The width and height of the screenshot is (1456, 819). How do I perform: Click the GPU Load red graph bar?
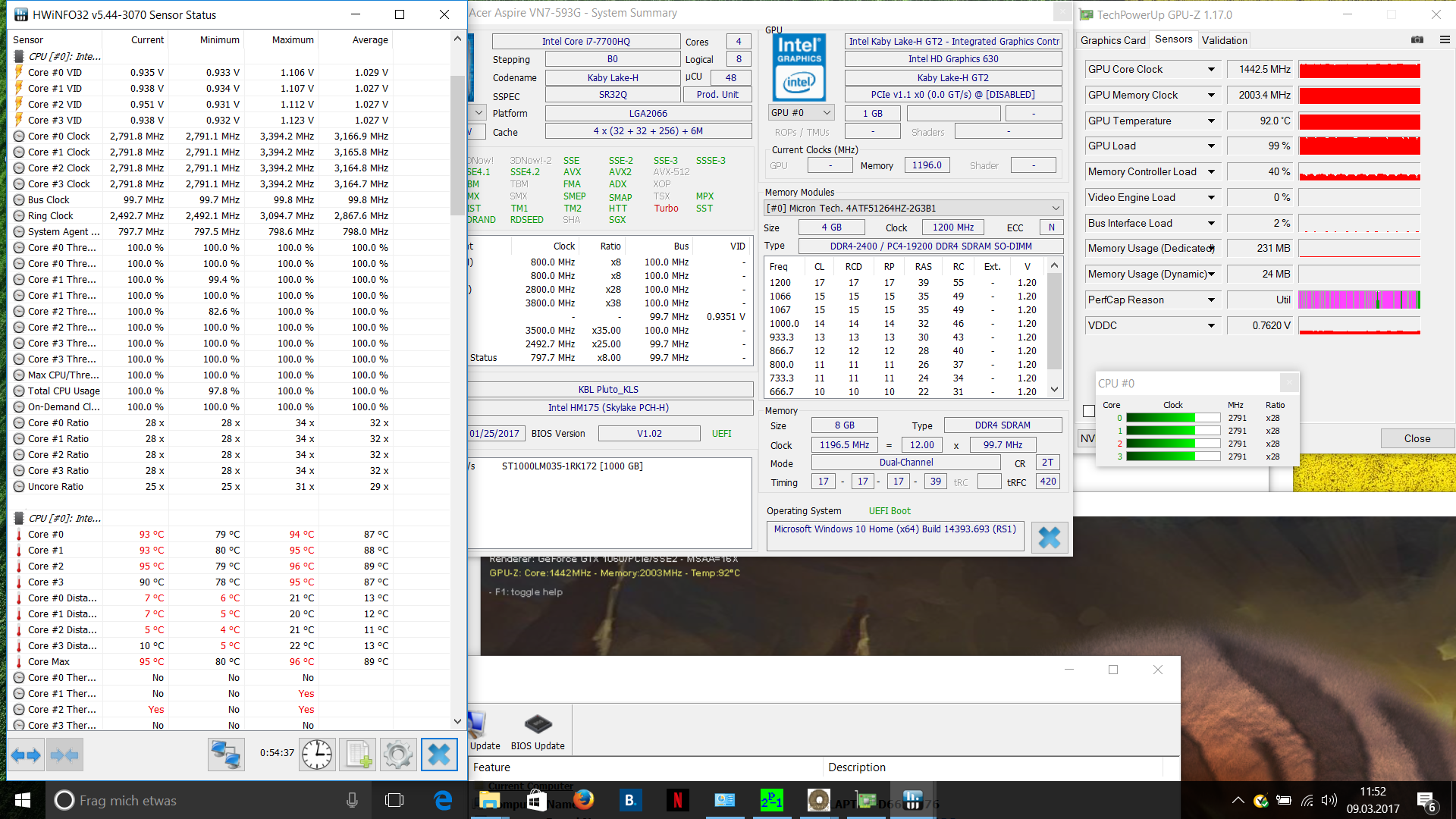tap(1359, 146)
